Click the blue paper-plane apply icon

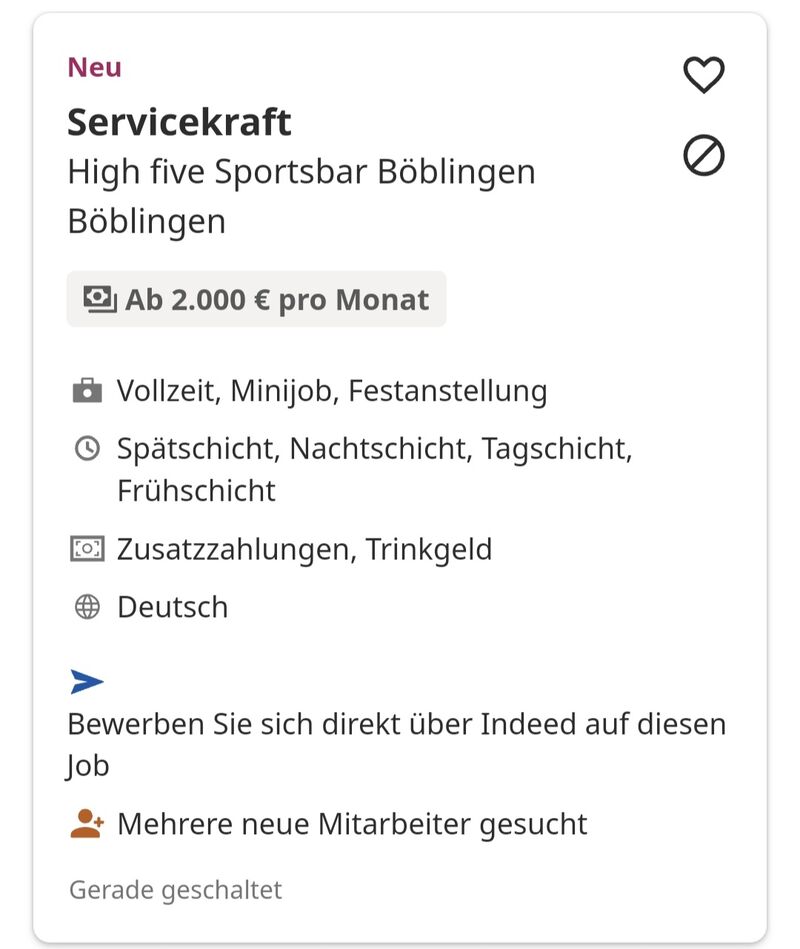[87, 682]
